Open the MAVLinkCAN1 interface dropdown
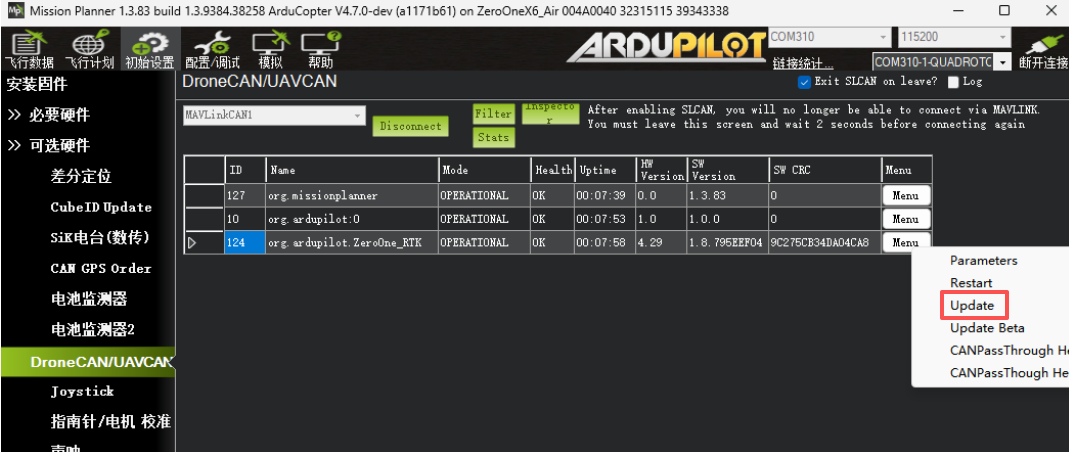The image size is (1069, 452). 274,115
